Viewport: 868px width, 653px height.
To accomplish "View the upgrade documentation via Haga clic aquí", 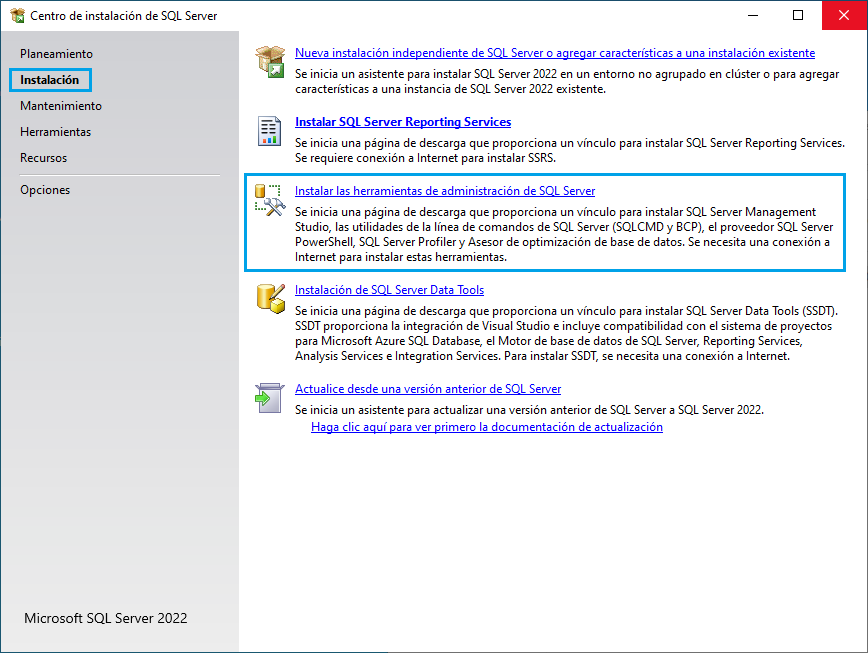I will (x=487, y=426).
